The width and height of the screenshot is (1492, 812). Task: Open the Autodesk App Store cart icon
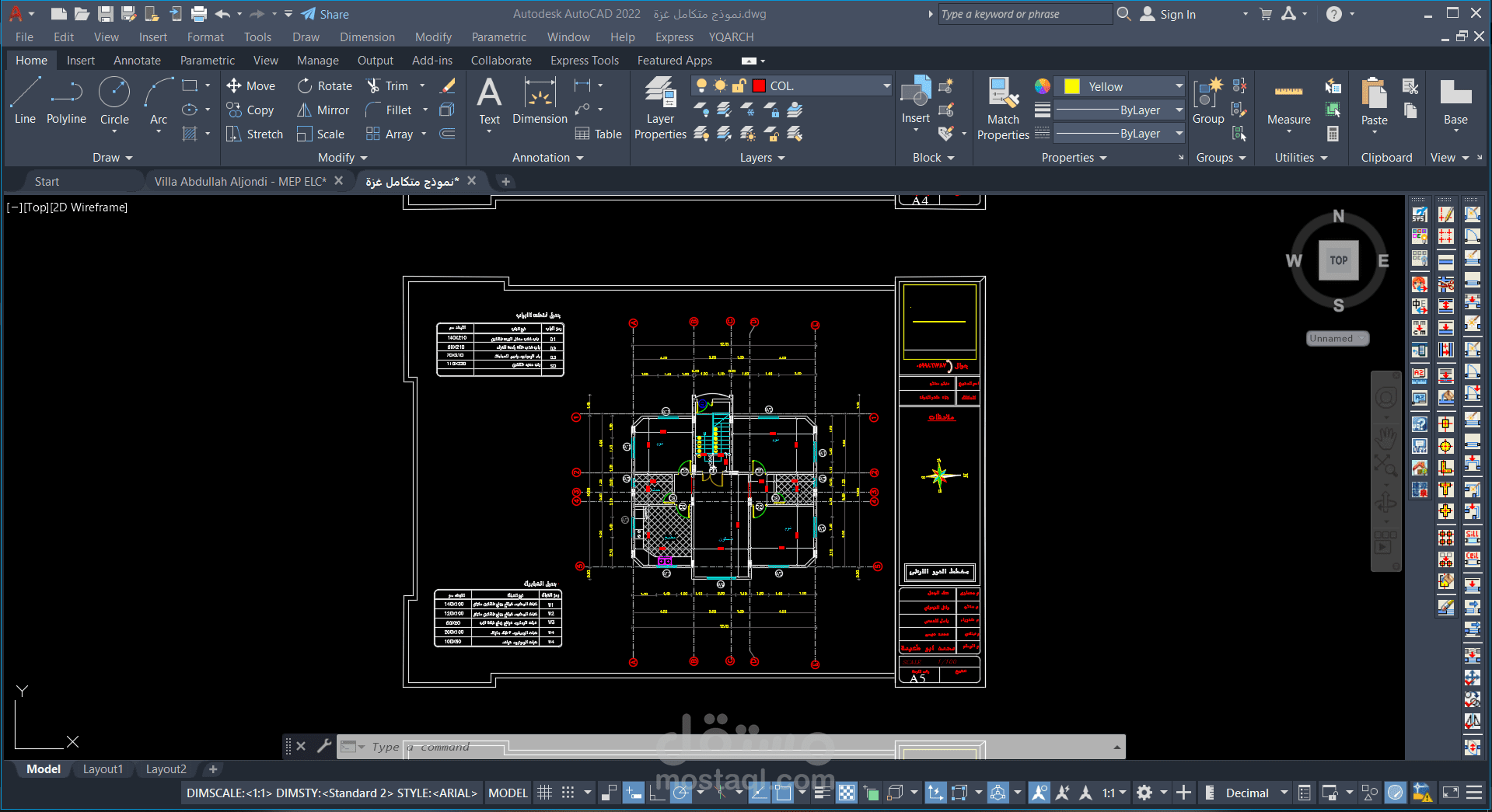click(1266, 14)
